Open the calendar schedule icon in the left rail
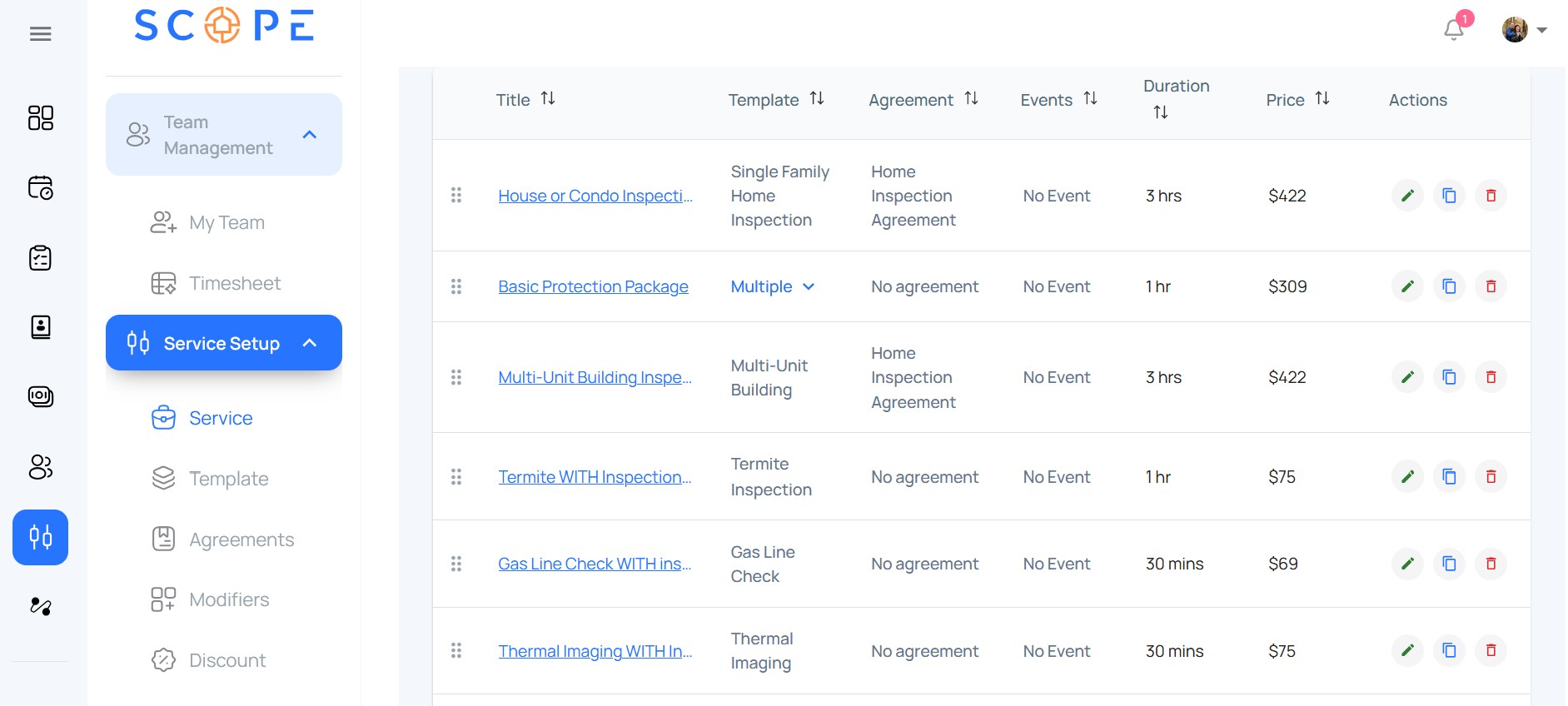 click(x=40, y=188)
